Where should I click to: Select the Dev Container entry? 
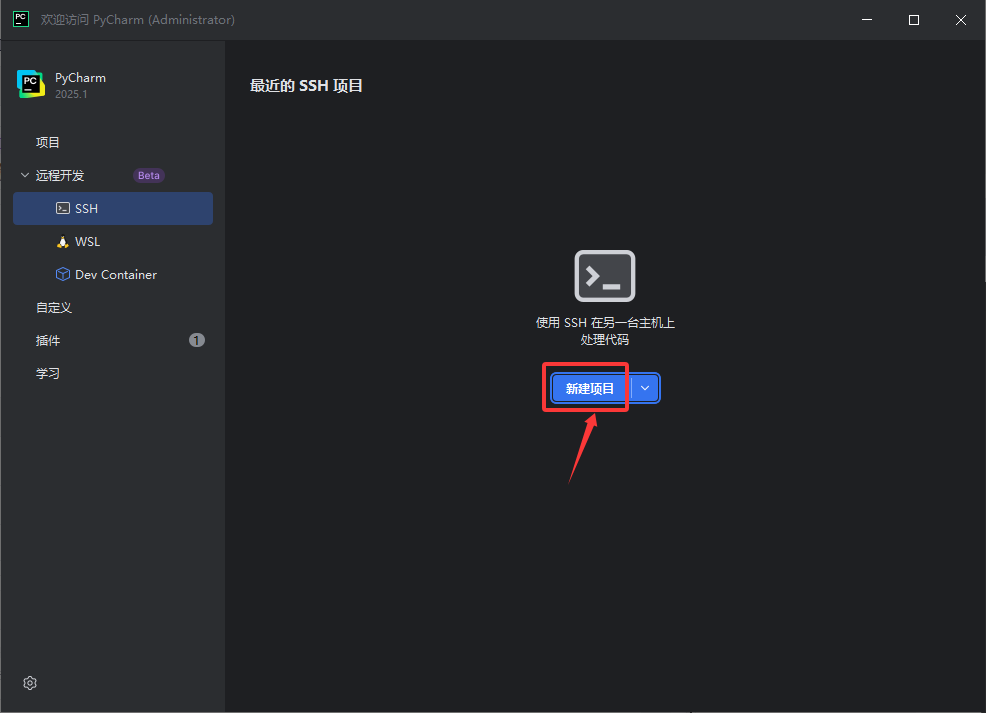(x=113, y=274)
